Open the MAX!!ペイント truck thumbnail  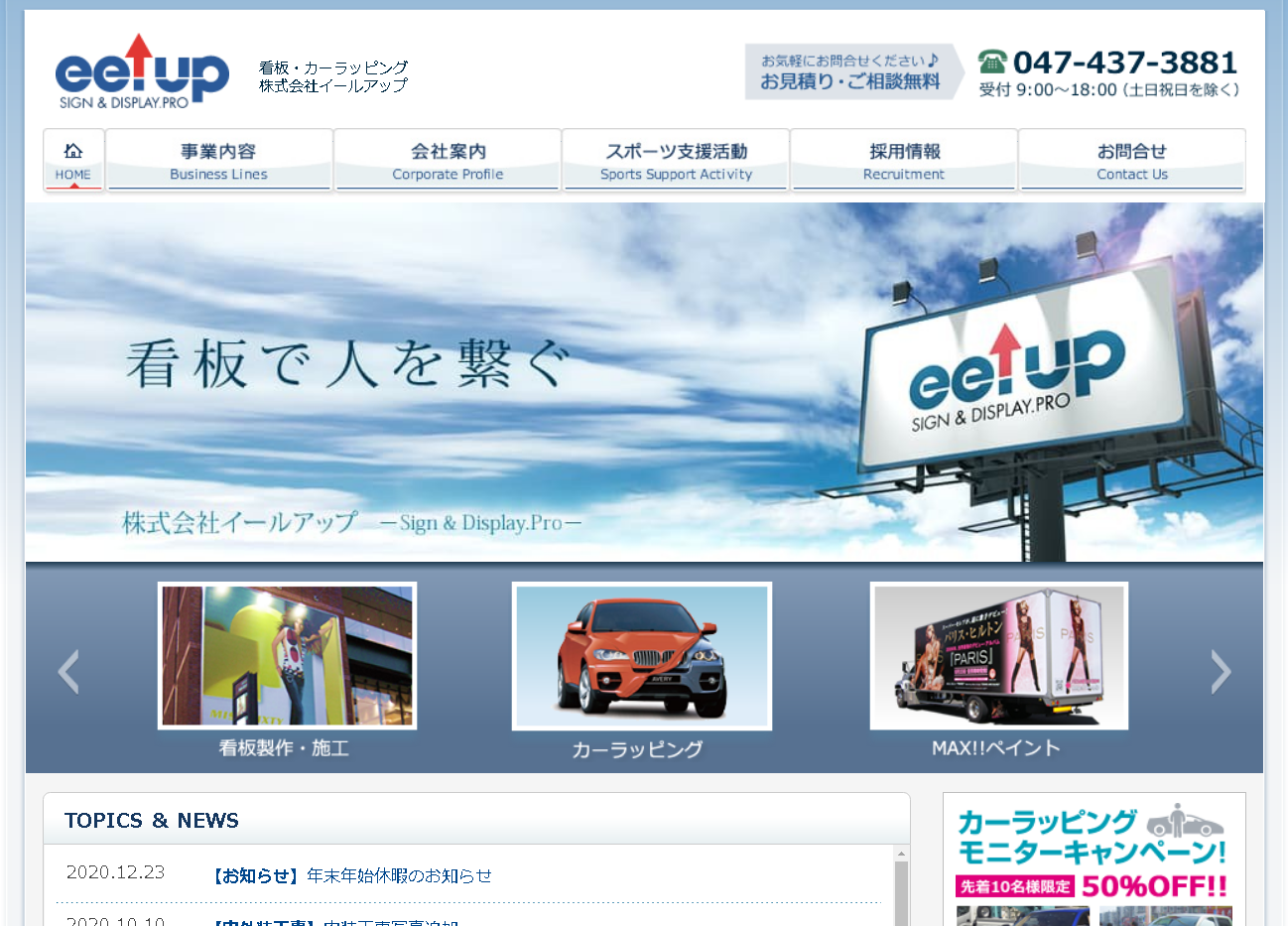(x=999, y=655)
